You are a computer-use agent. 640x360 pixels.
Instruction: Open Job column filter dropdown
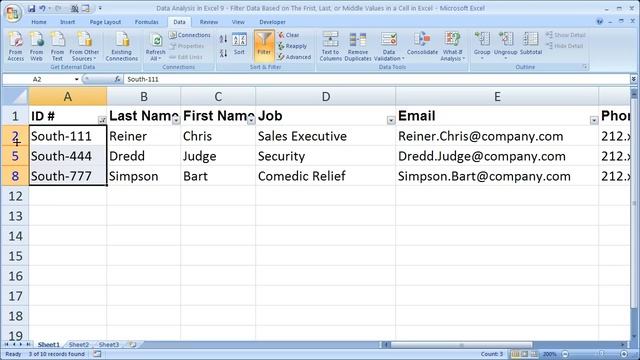pyautogui.click(x=391, y=120)
